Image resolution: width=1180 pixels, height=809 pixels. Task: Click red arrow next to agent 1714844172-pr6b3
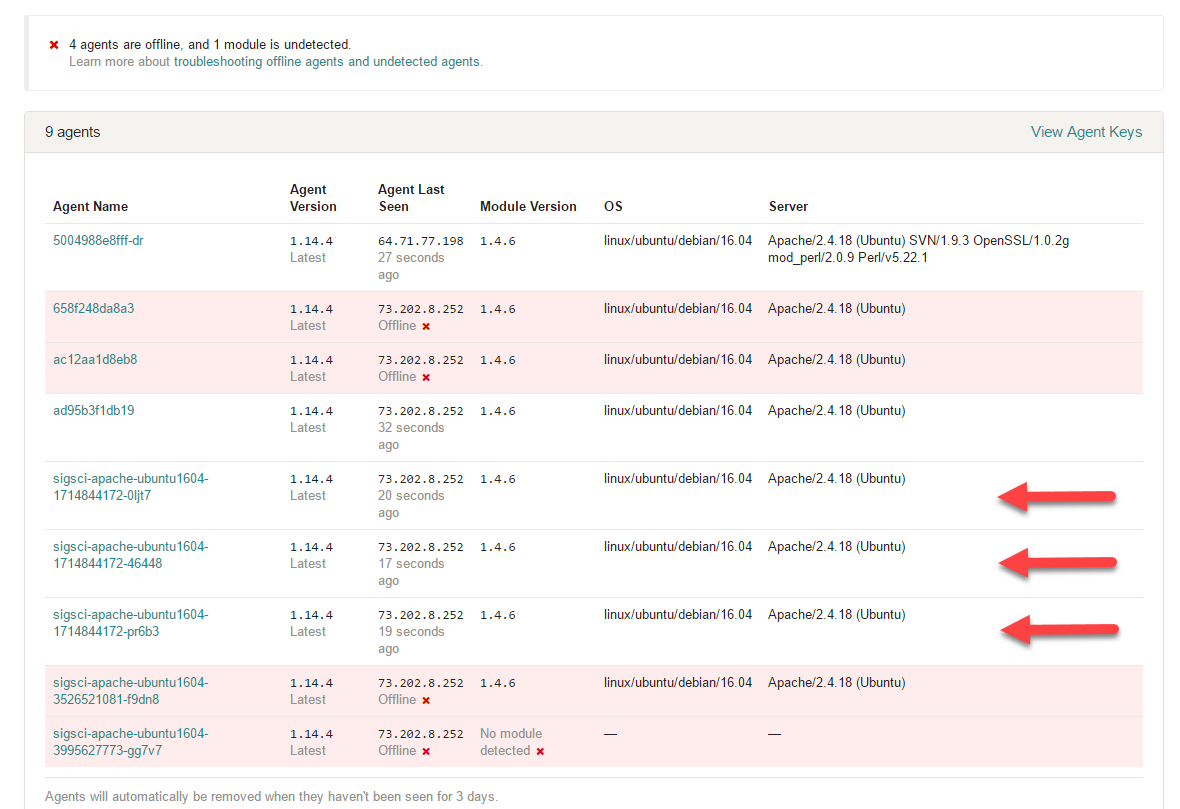(x=1058, y=629)
